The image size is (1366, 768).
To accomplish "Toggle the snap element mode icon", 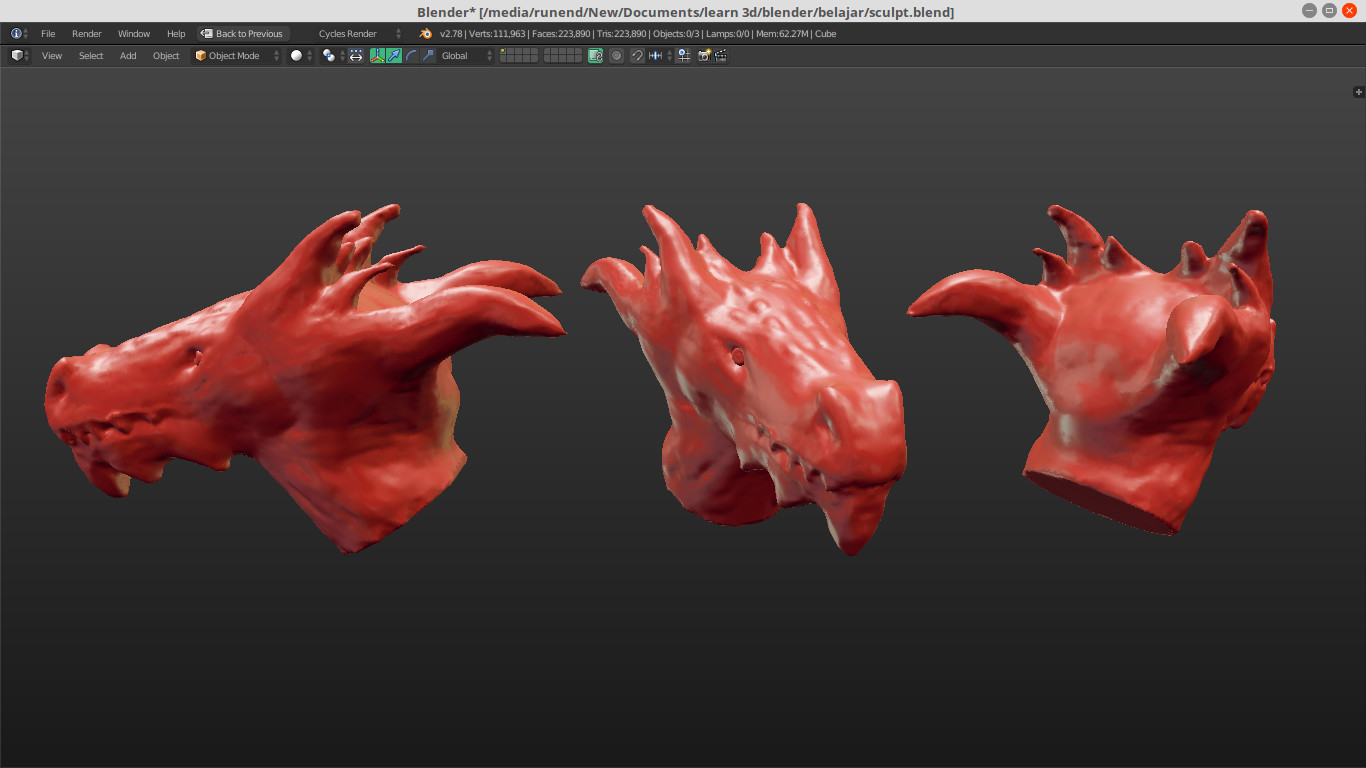I will click(656, 55).
